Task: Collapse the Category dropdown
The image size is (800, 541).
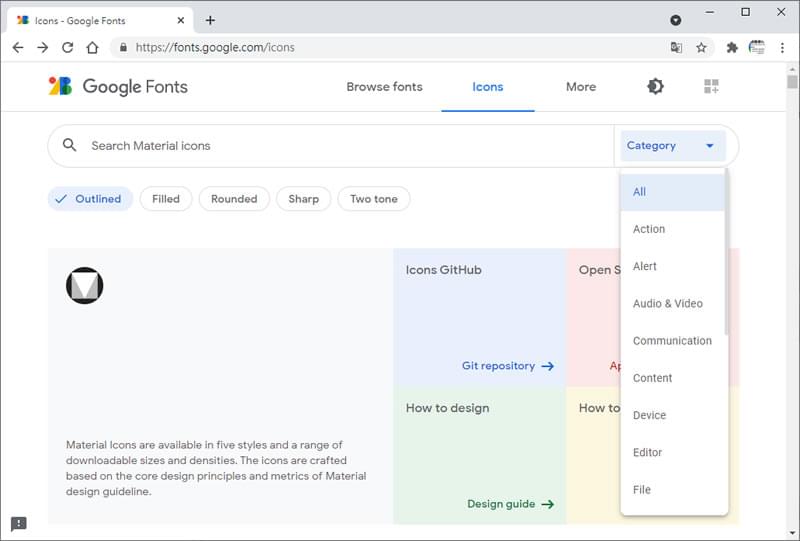Action: [x=672, y=145]
